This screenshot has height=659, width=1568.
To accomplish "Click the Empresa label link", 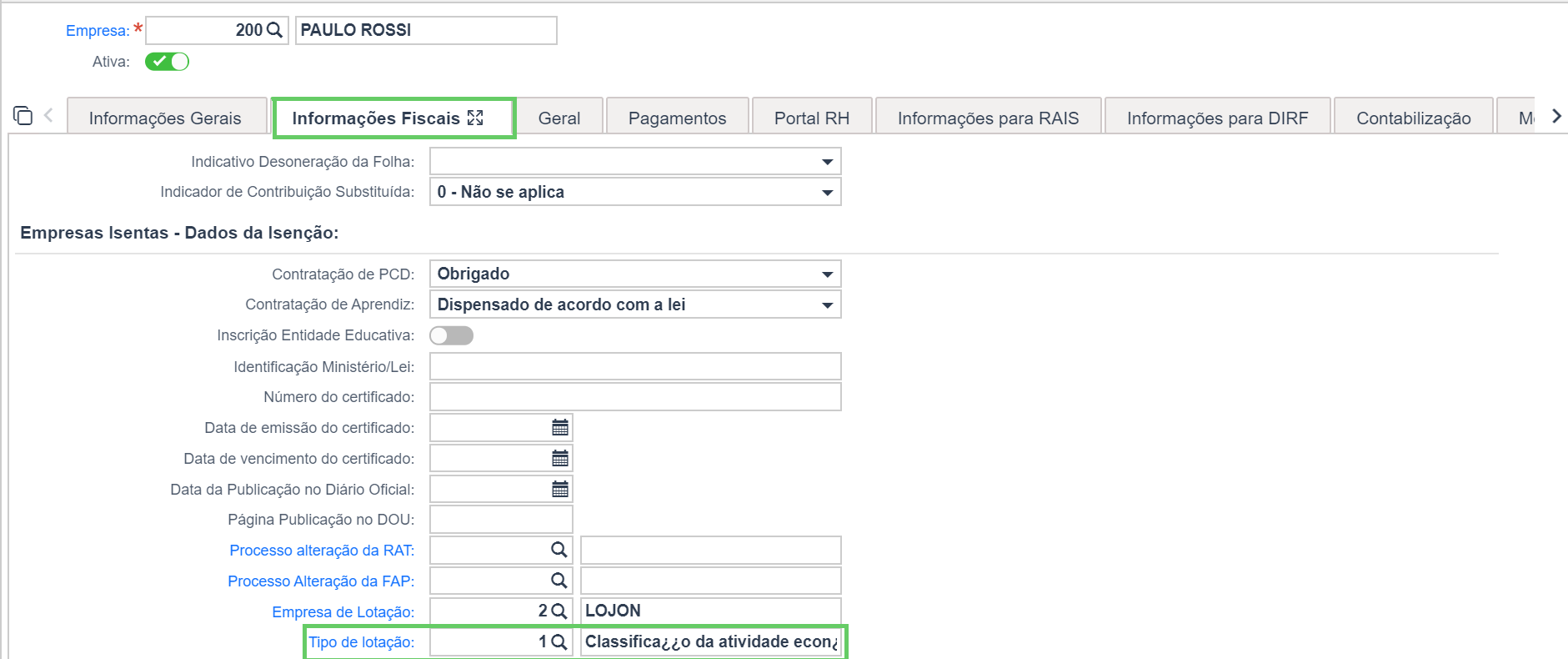I will pyautogui.click(x=98, y=31).
